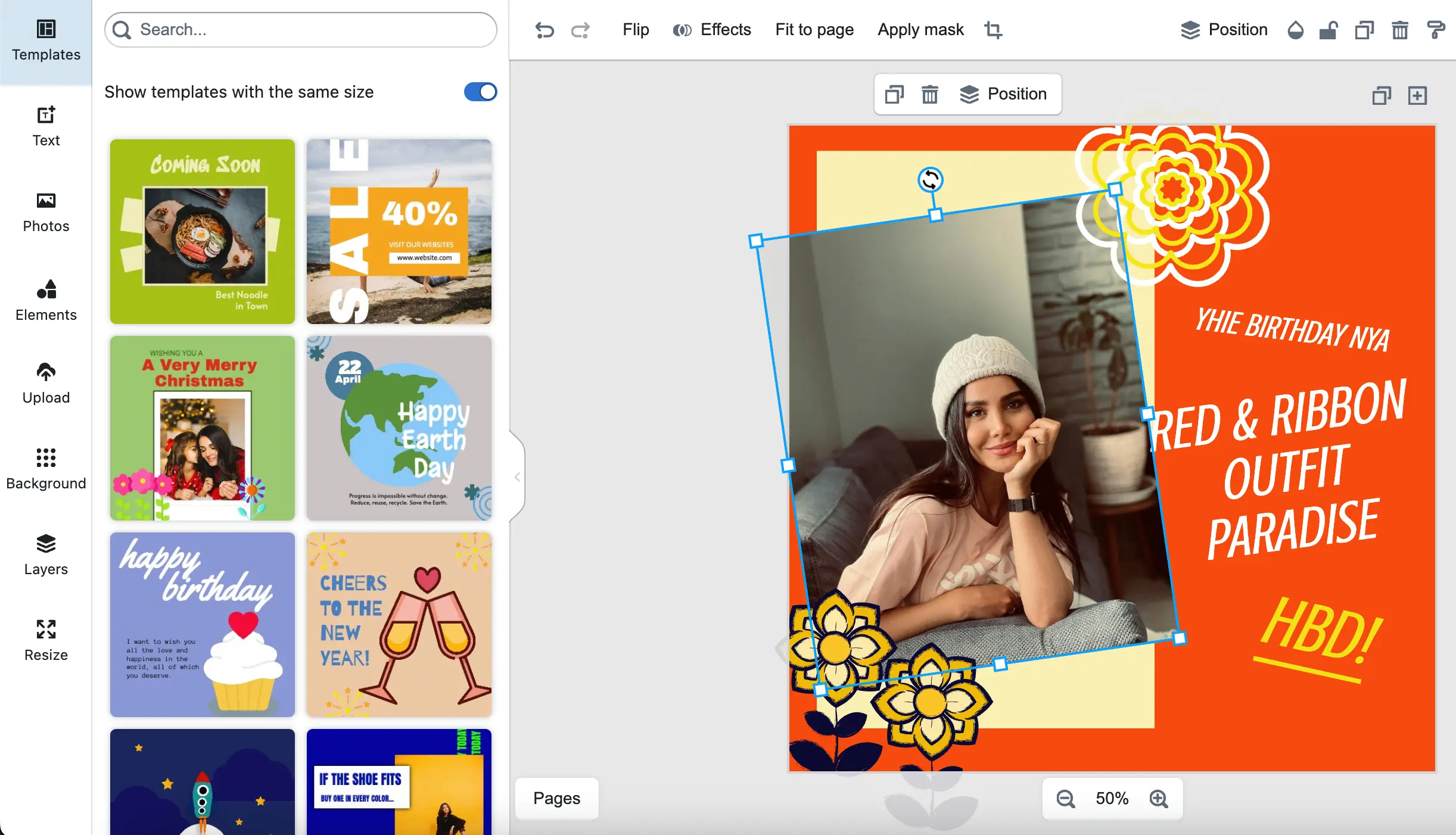The height and width of the screenshot is (835, 1456).
Task: Click the Apply mask button
Action: point(920,30)
